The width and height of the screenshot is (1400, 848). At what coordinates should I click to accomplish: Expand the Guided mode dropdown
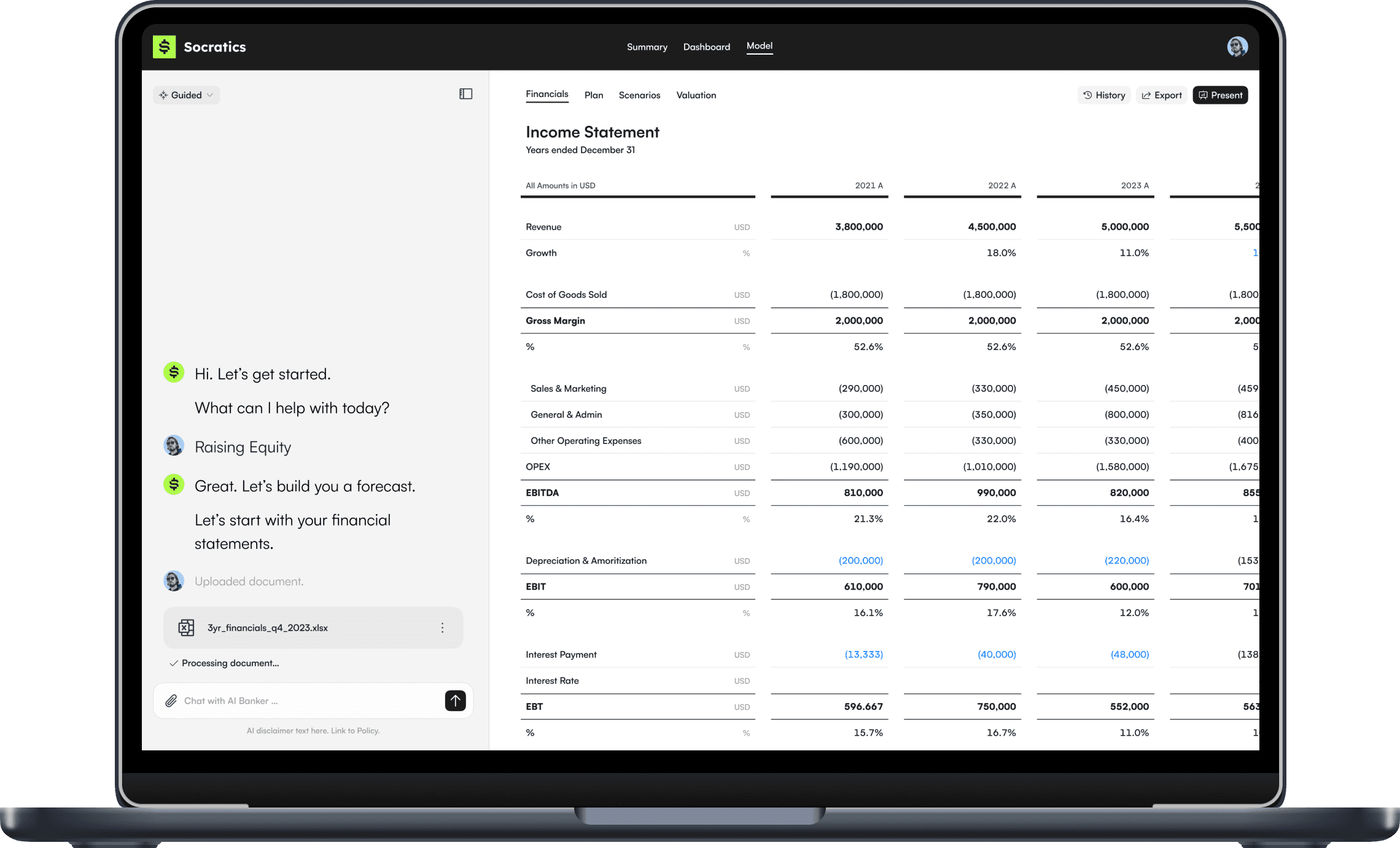tap(186, 95)
